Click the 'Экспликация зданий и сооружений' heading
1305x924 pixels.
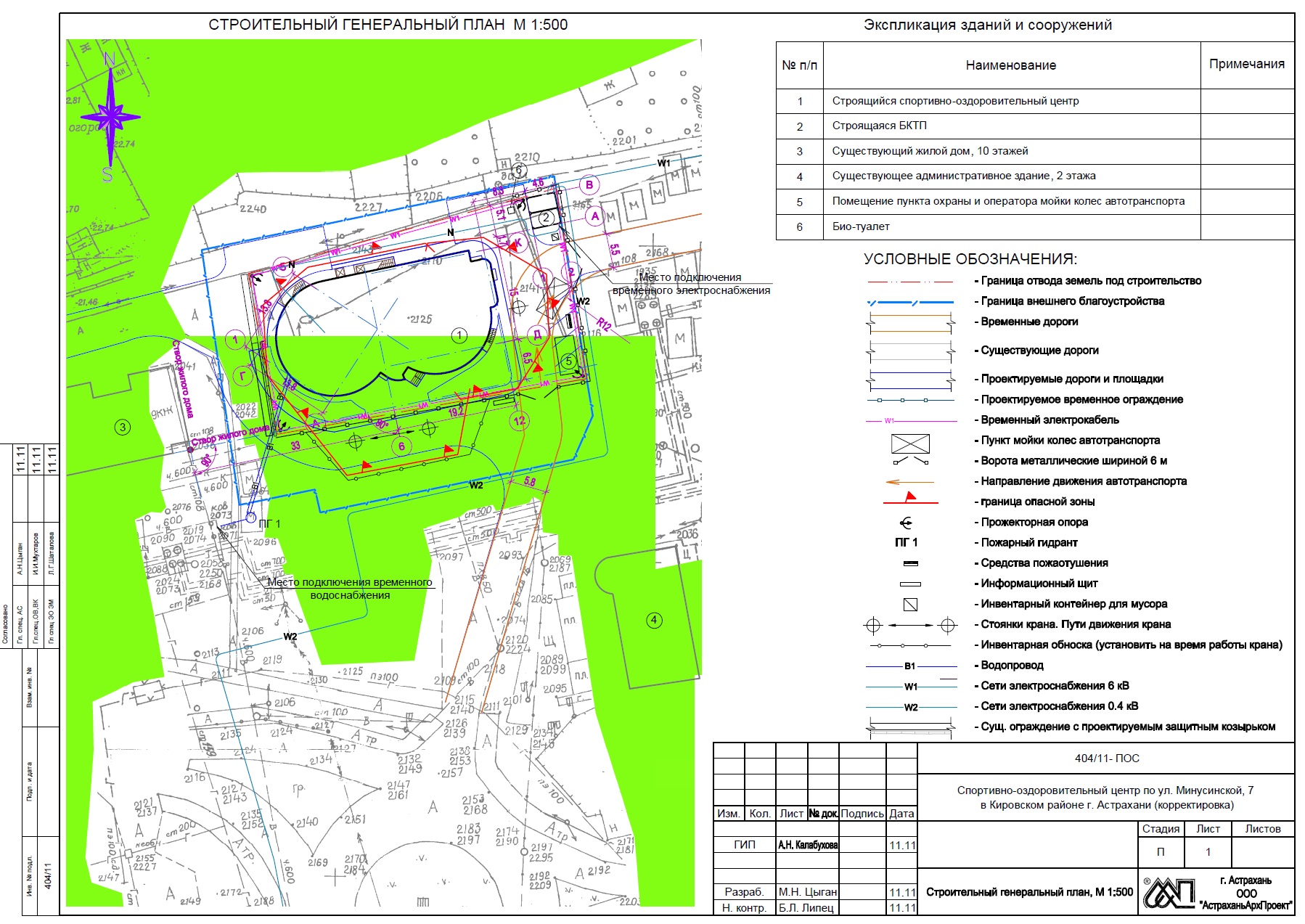point(987,25)
